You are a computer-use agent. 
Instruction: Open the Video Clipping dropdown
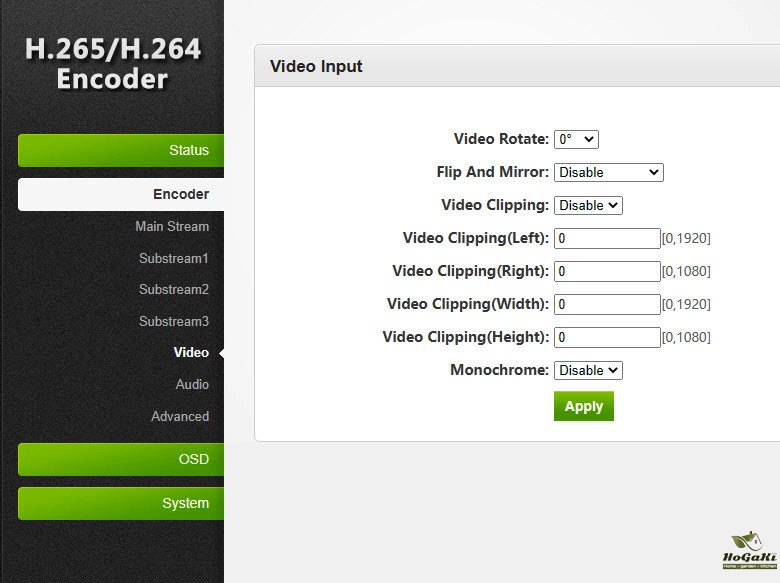pyautogui.click(x=588, y=205)
